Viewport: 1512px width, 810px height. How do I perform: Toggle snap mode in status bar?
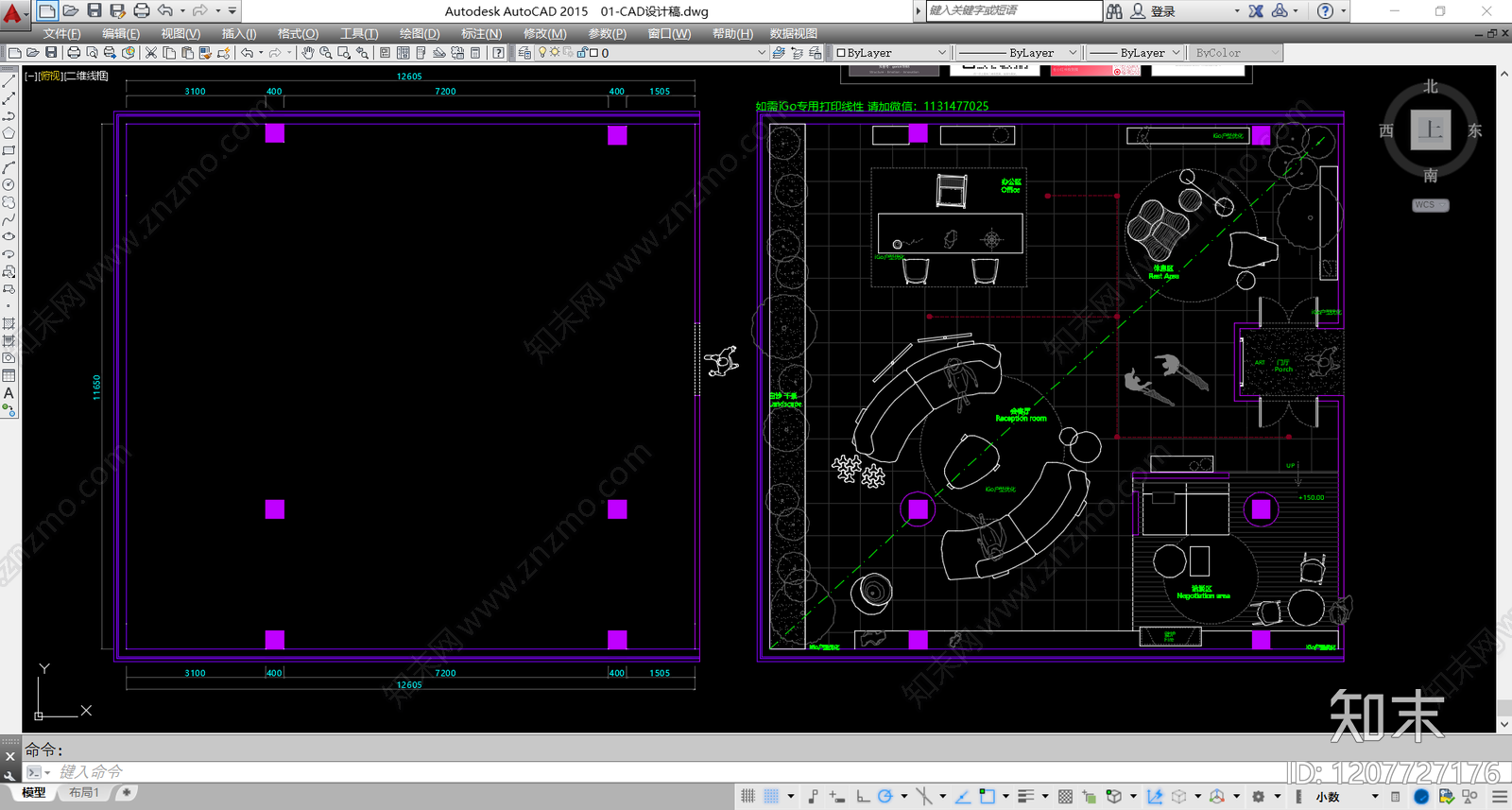tap(771, 797)
